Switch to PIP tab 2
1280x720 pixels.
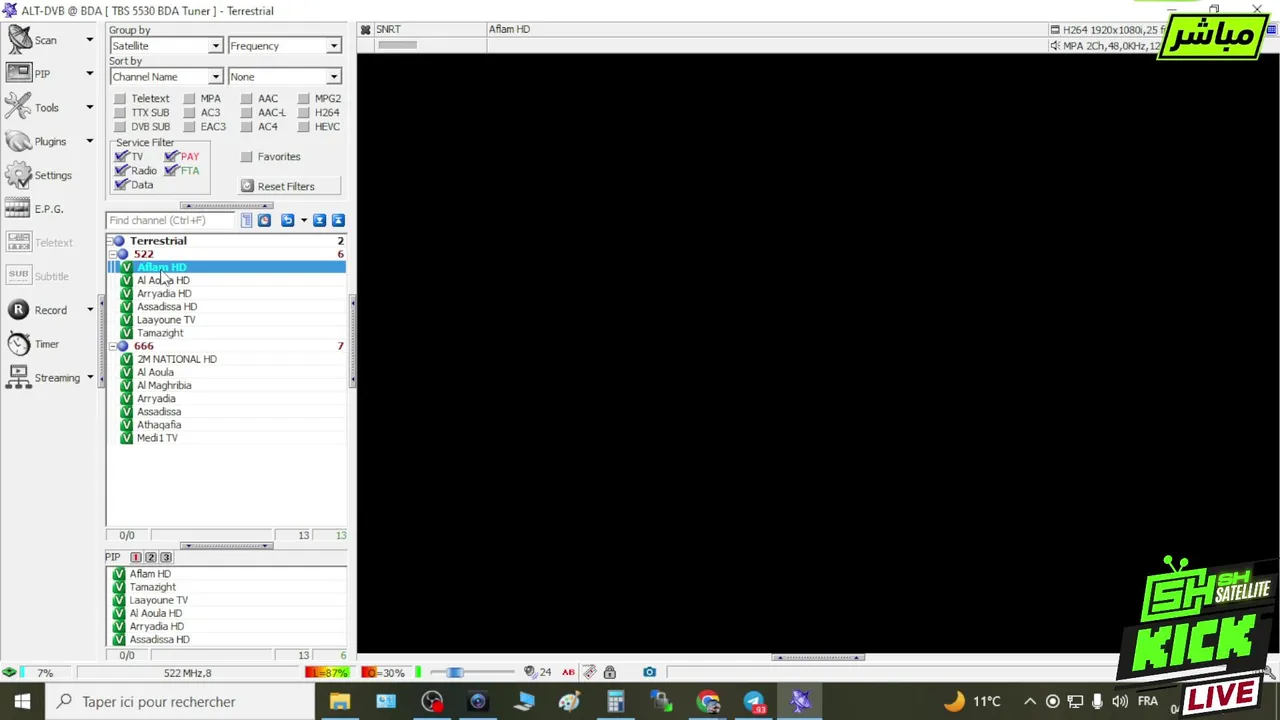click(x=150, y=557)
